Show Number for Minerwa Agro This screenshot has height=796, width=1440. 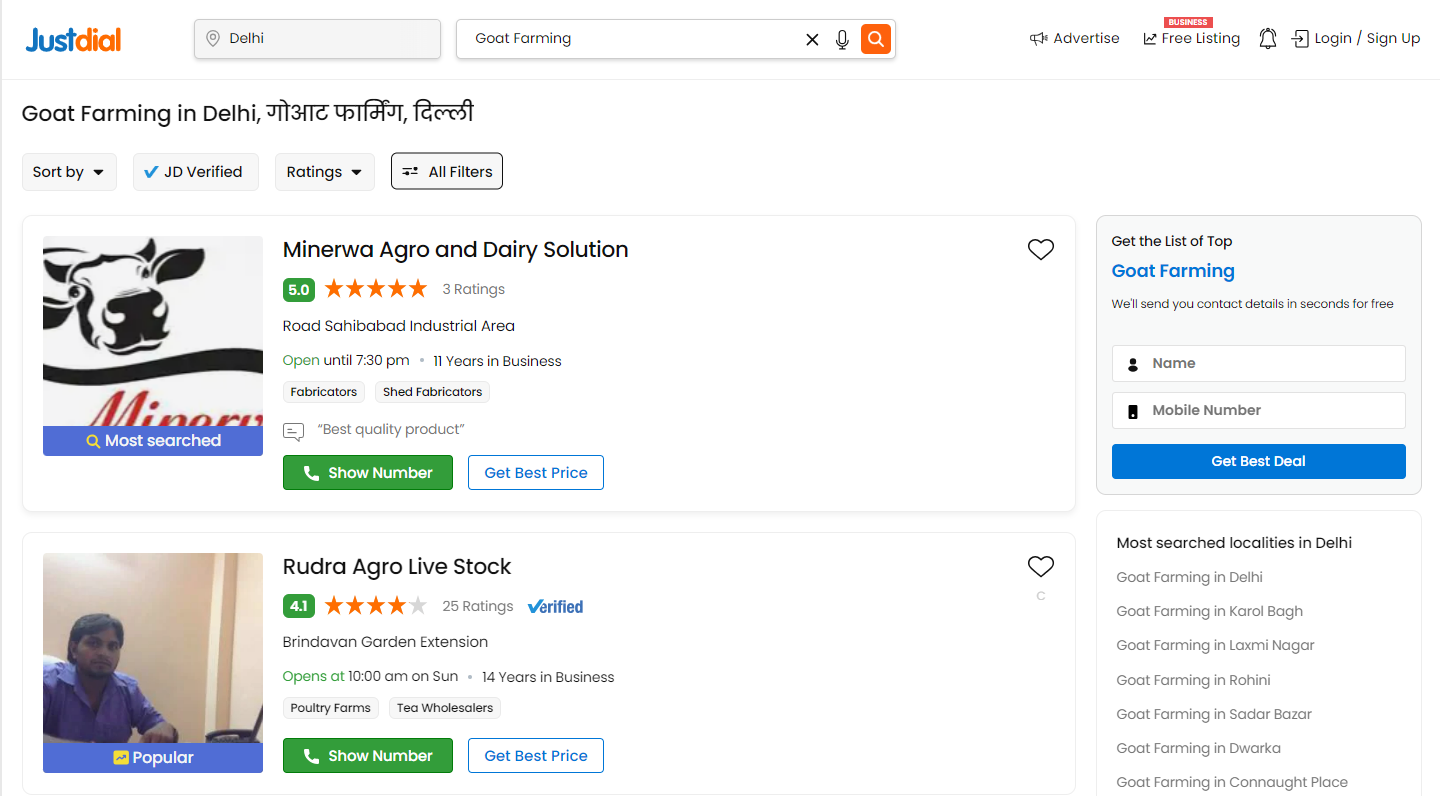coord(368,473)
